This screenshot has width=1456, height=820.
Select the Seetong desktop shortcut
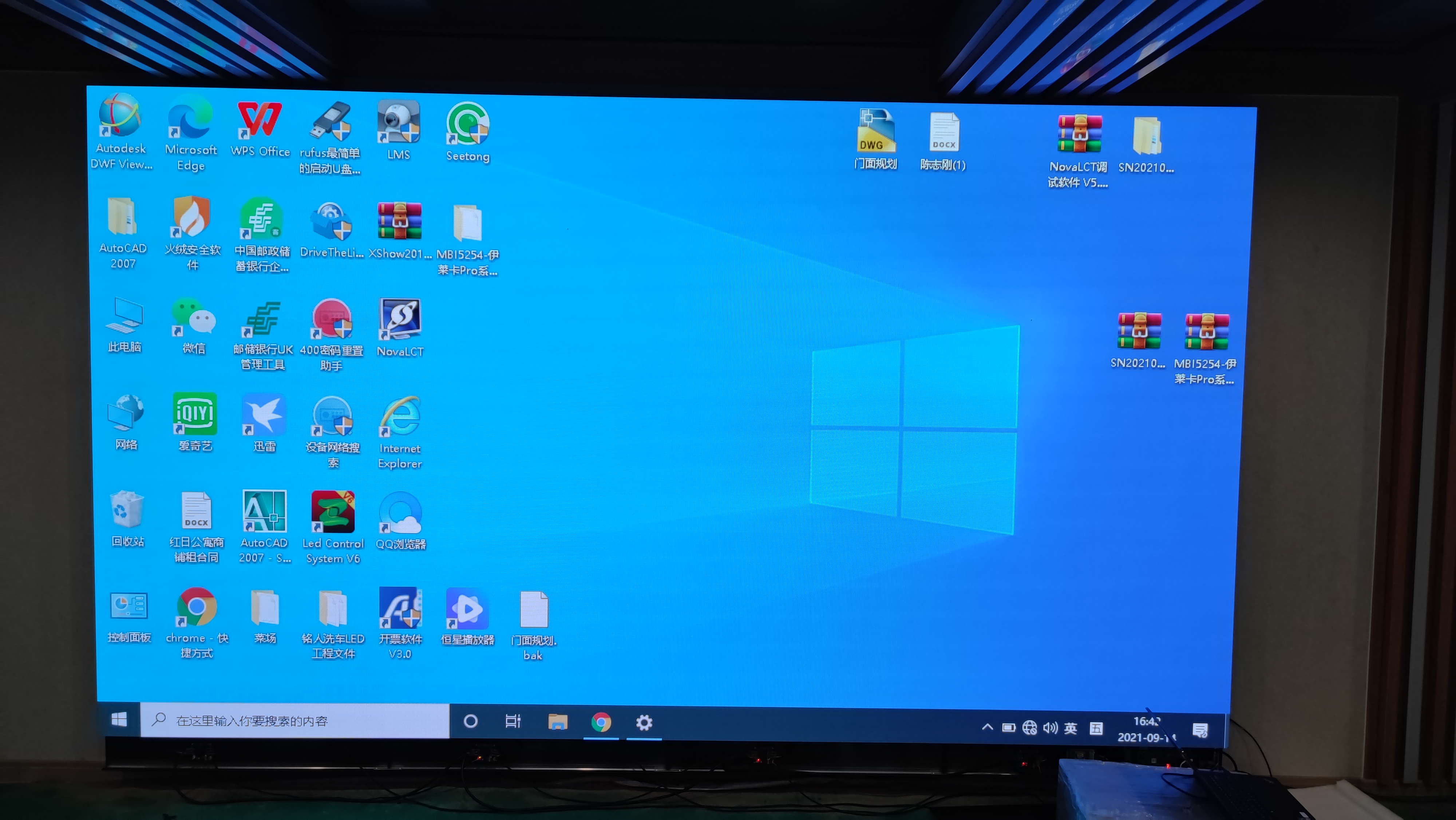click(x=467, y=125)
